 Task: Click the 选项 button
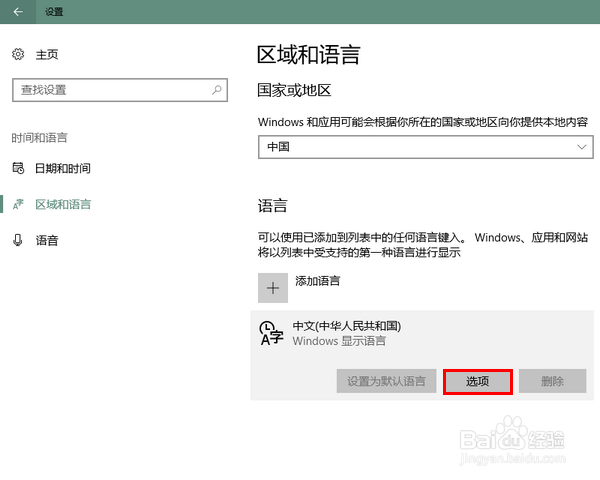click(x=478, y=381)
